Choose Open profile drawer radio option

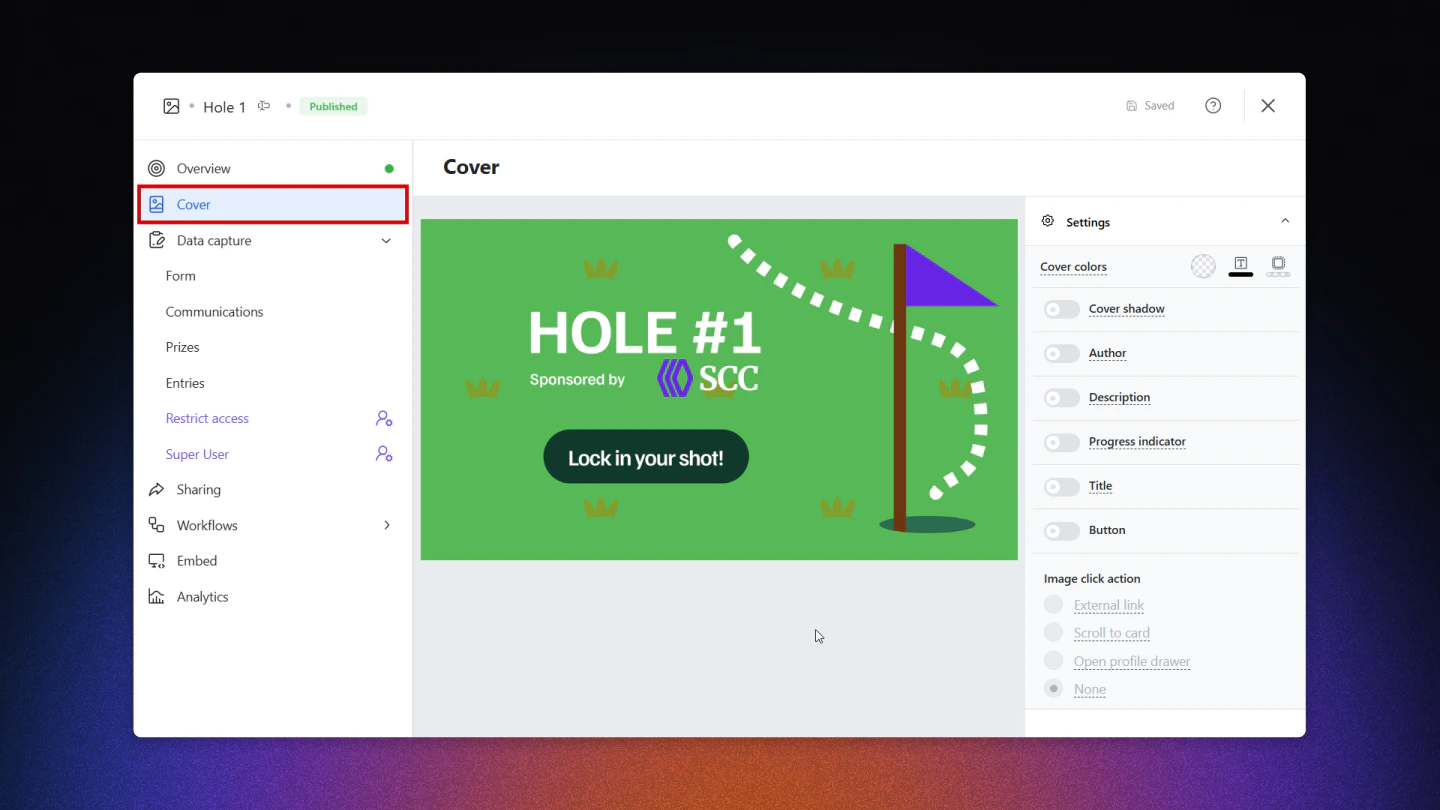pyautogui.click(x=1053, y=660)
